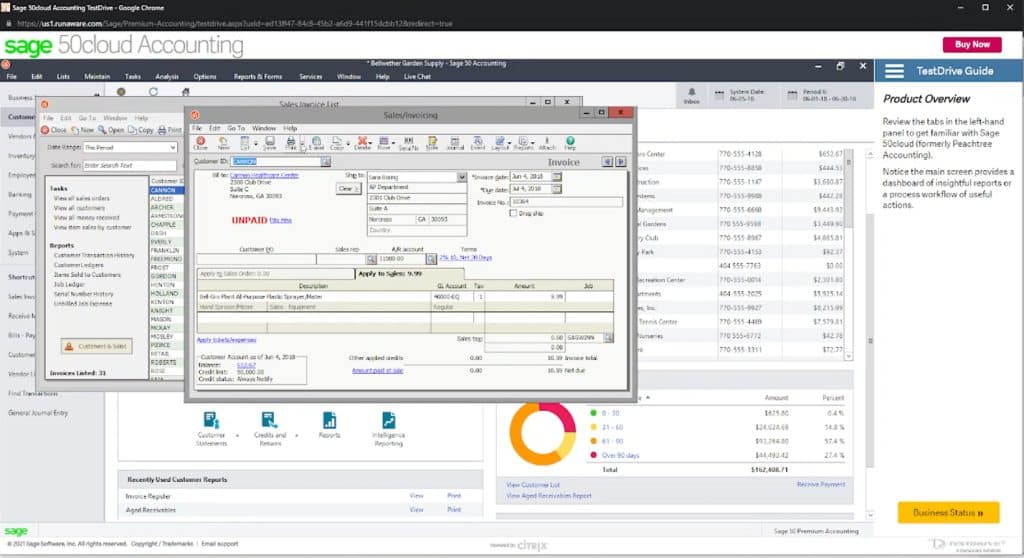Click the Amount paid at sale link

coord(377,370)
